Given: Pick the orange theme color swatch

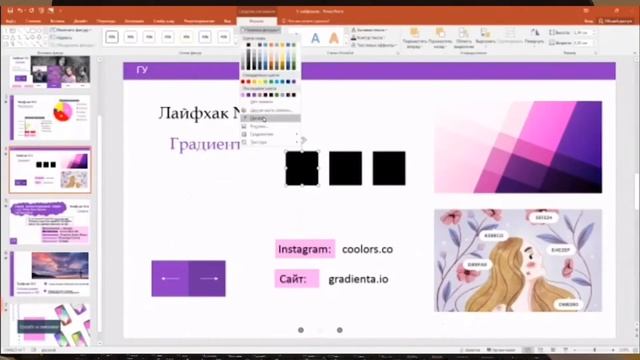Looking at the screenshot, I should [x=271, y=45].
